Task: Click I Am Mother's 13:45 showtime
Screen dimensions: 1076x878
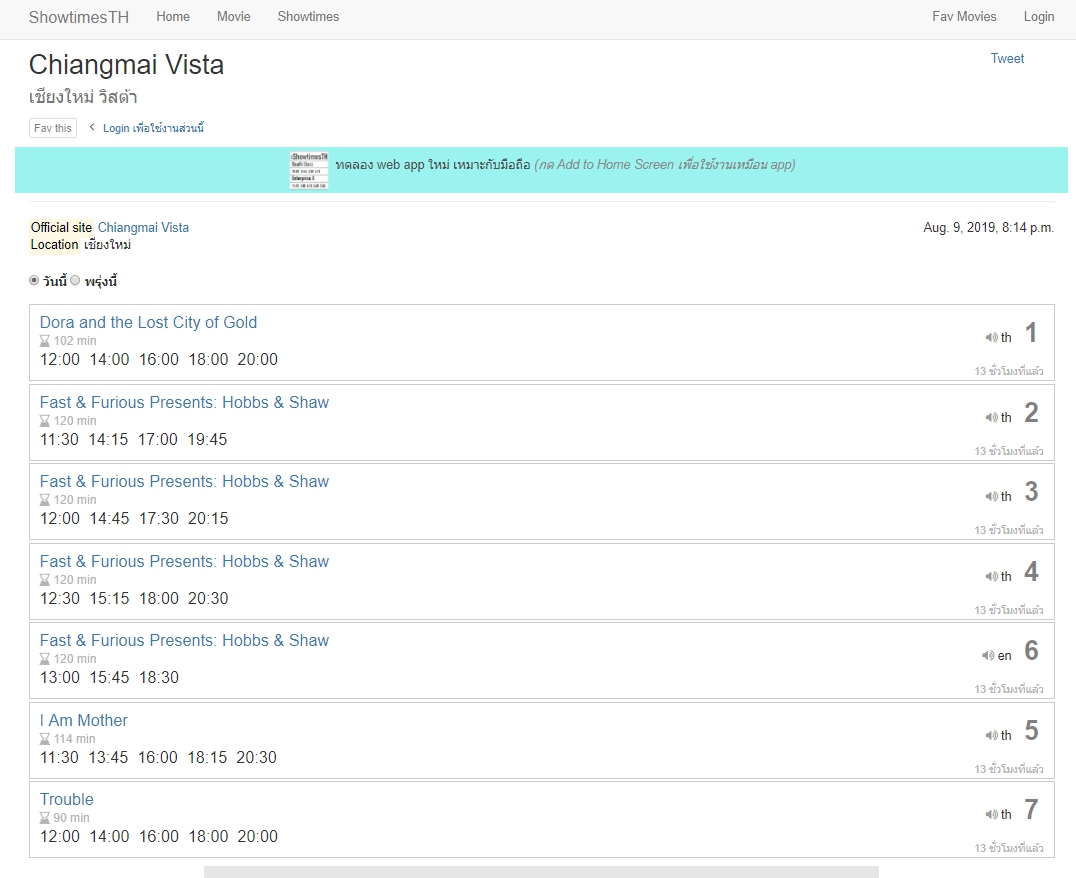Action: (108, 757)
